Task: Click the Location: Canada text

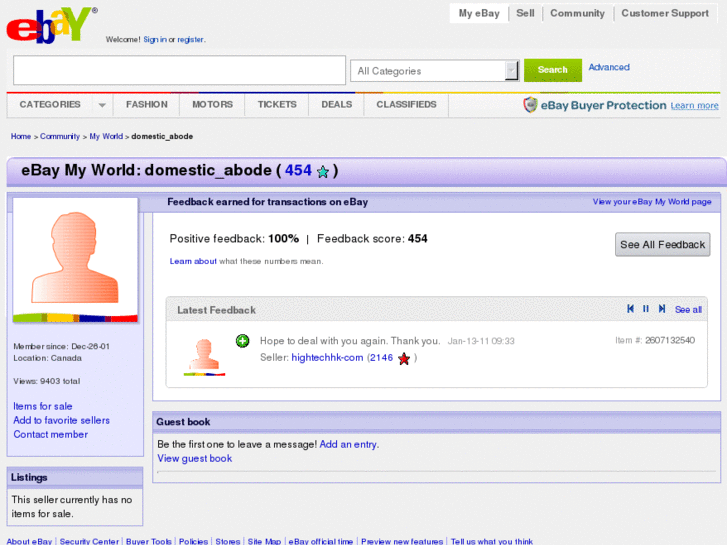Action: (47, 358)
